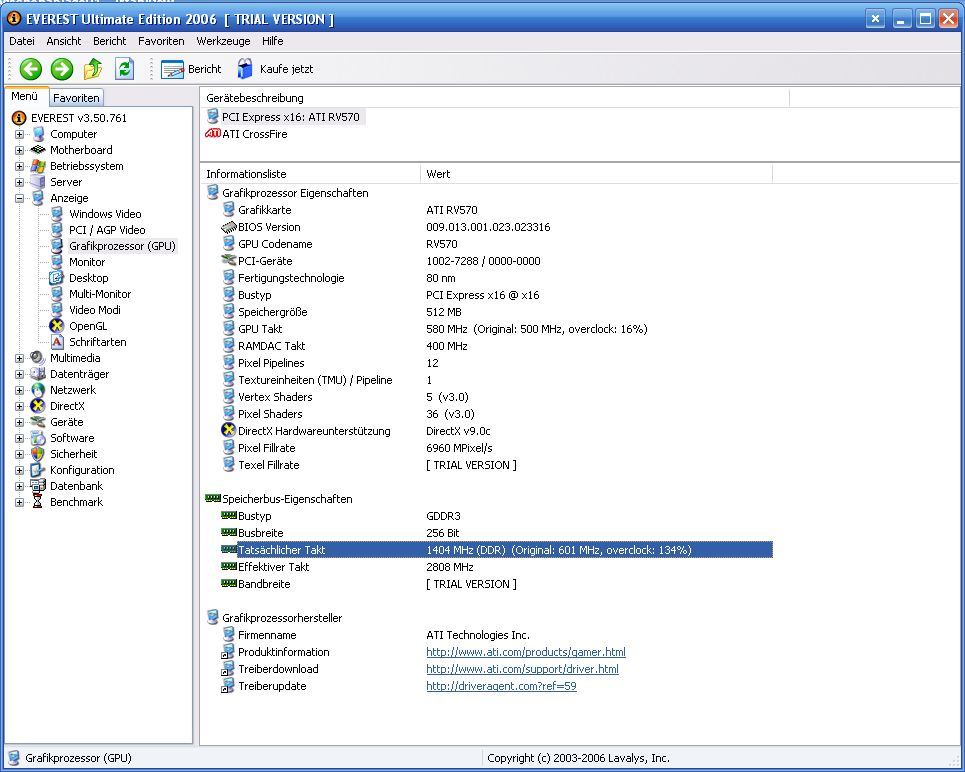Open the ati.com support driver link
This screenshot has height=772, width=965.
tap(522, 669)
